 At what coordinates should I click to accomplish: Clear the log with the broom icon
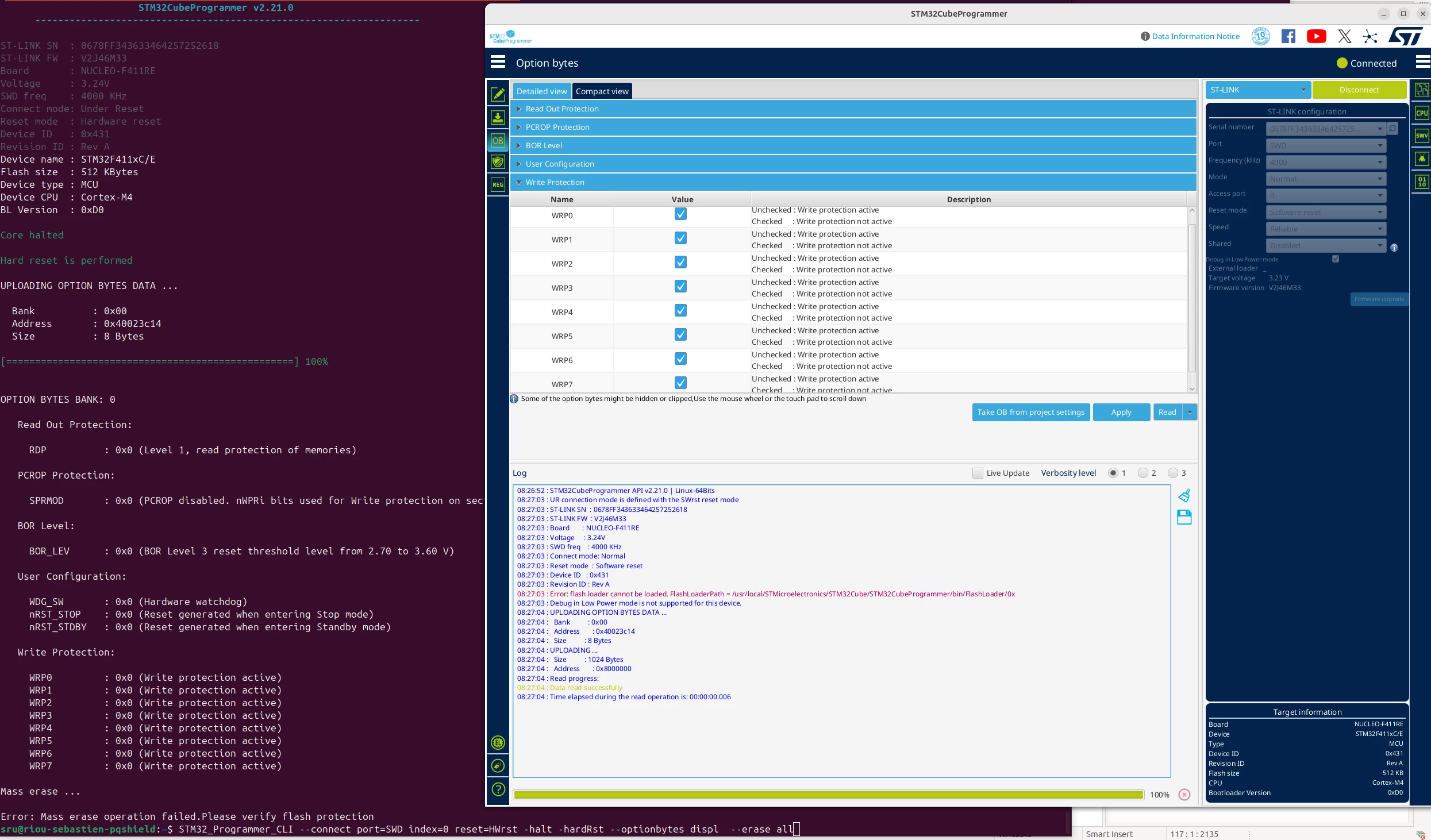point(1184,495)
